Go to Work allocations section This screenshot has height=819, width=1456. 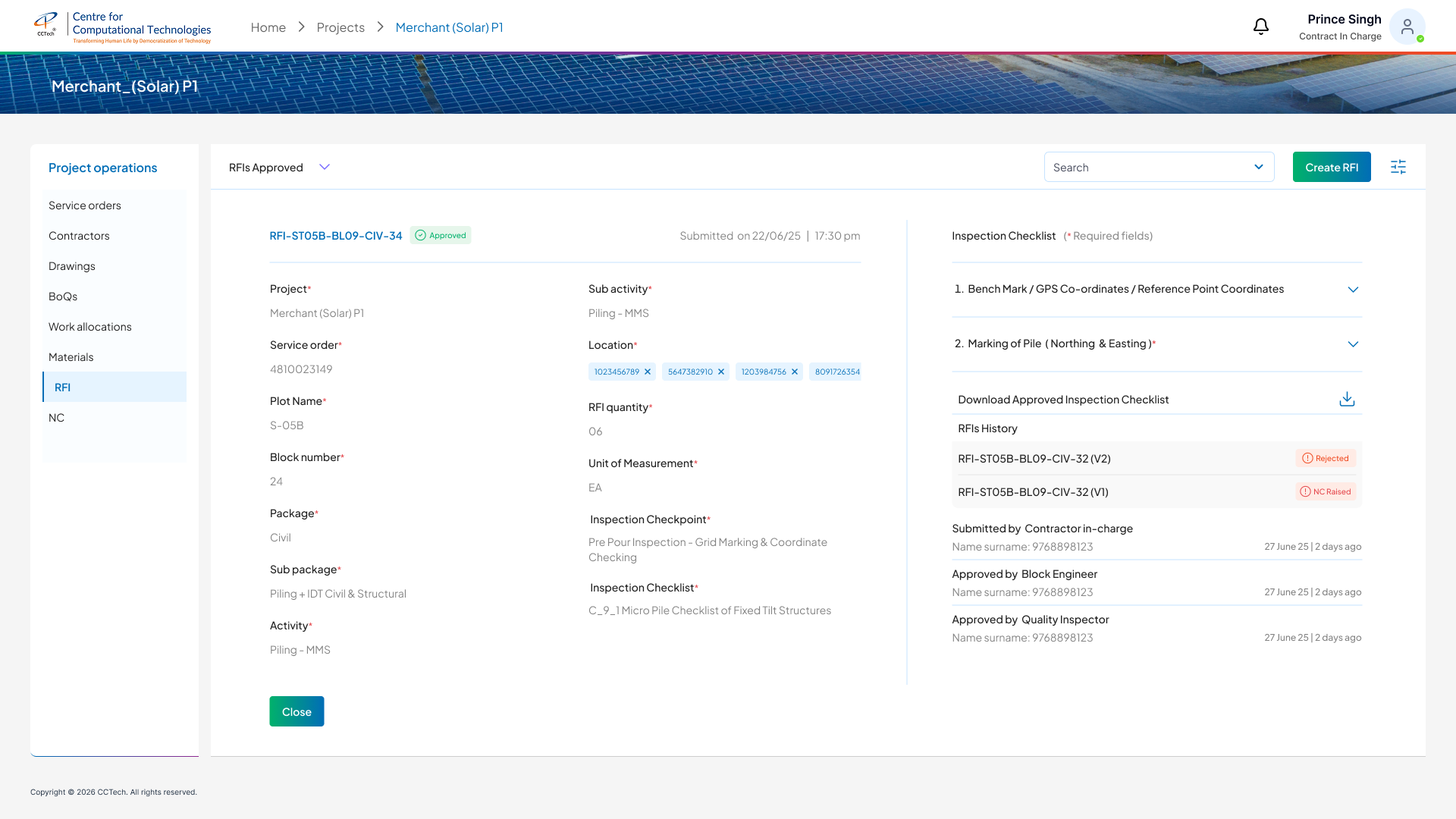(x=90, y=327)
